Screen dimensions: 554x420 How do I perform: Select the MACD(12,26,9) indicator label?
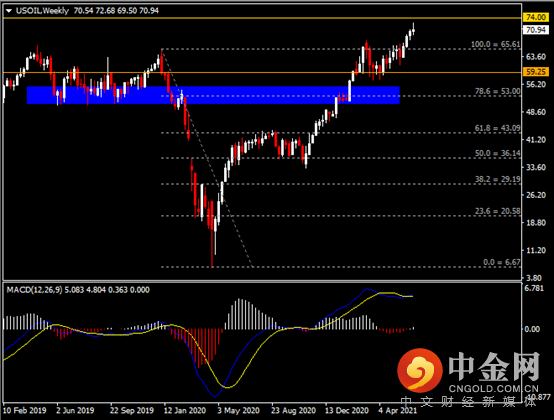(34, 290)
